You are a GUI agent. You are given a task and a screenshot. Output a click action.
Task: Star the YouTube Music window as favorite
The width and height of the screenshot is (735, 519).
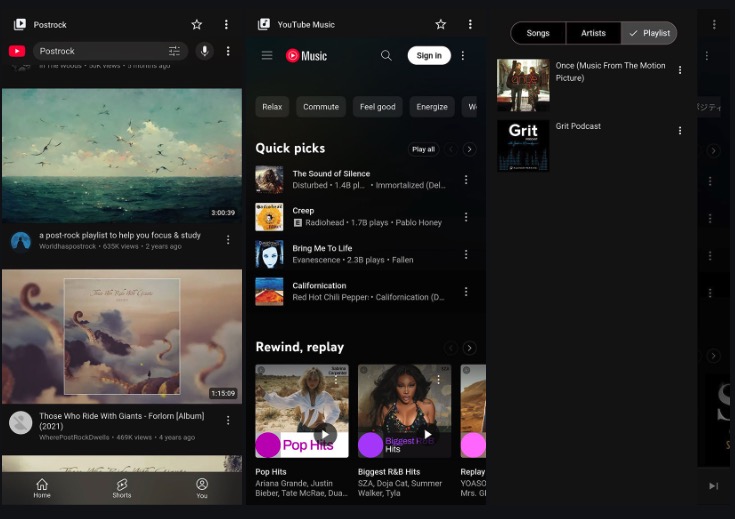pos(441,24)
